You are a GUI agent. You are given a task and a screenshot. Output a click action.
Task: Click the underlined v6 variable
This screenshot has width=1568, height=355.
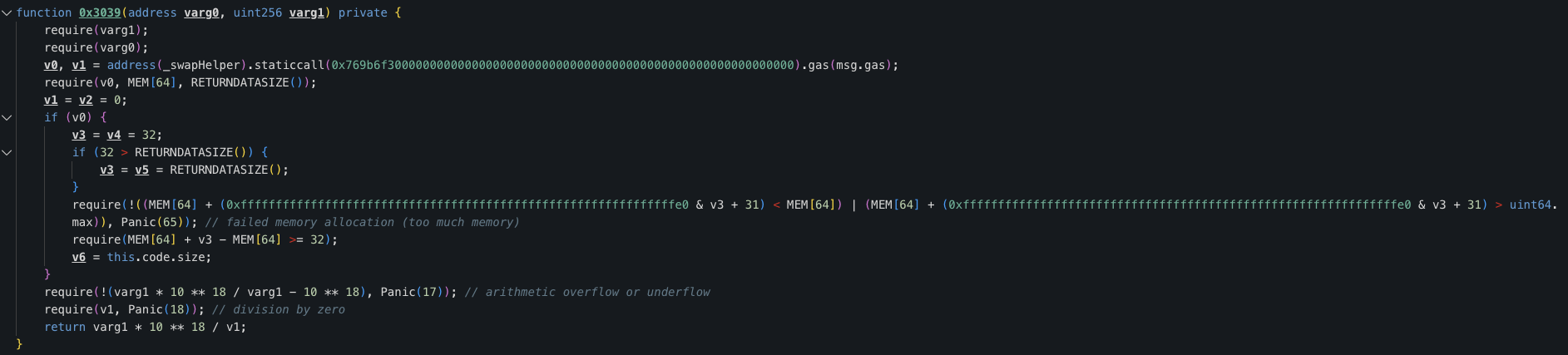(79, 257)
